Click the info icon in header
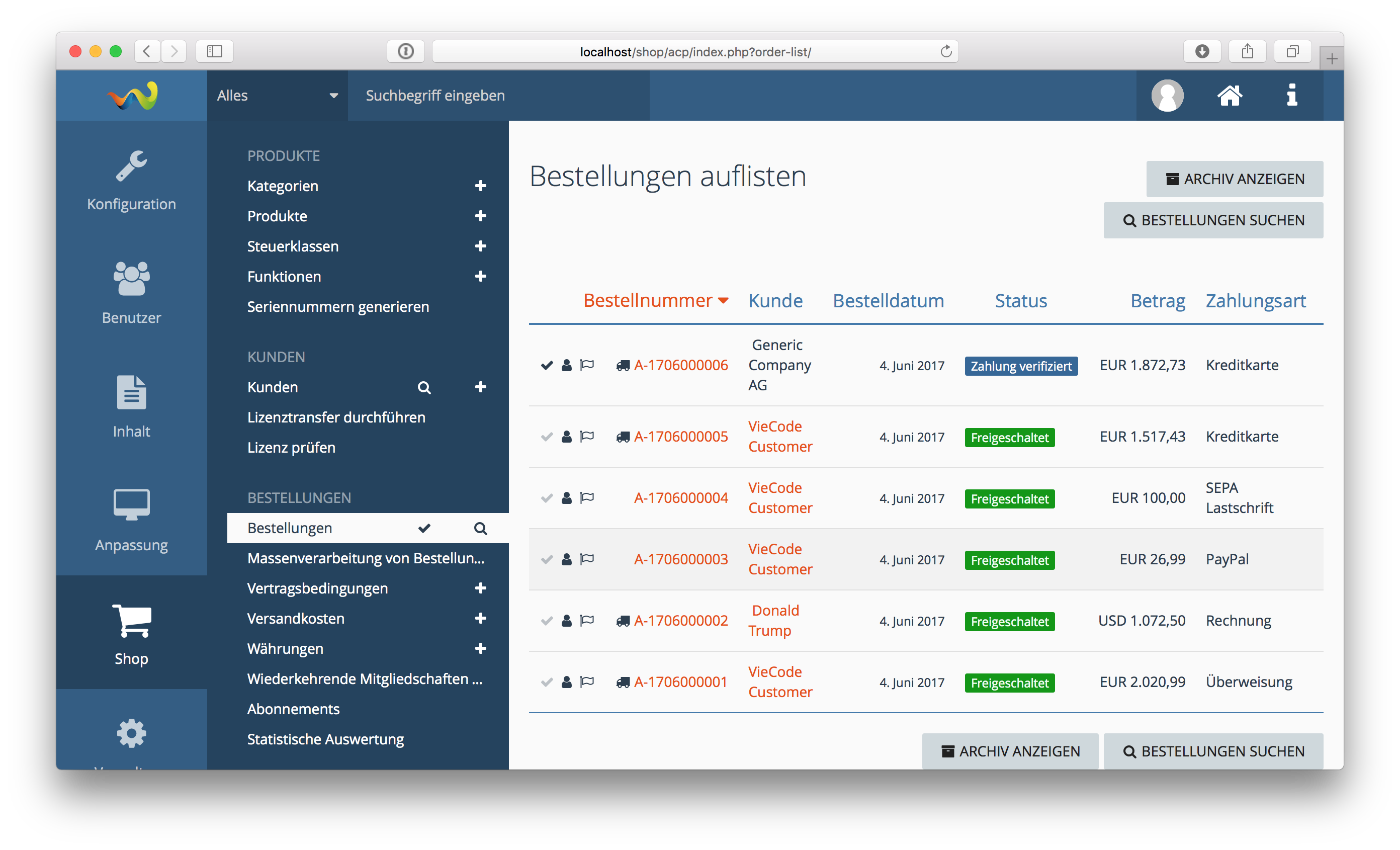The image size is (1400, 850). tap(1292, 96)
